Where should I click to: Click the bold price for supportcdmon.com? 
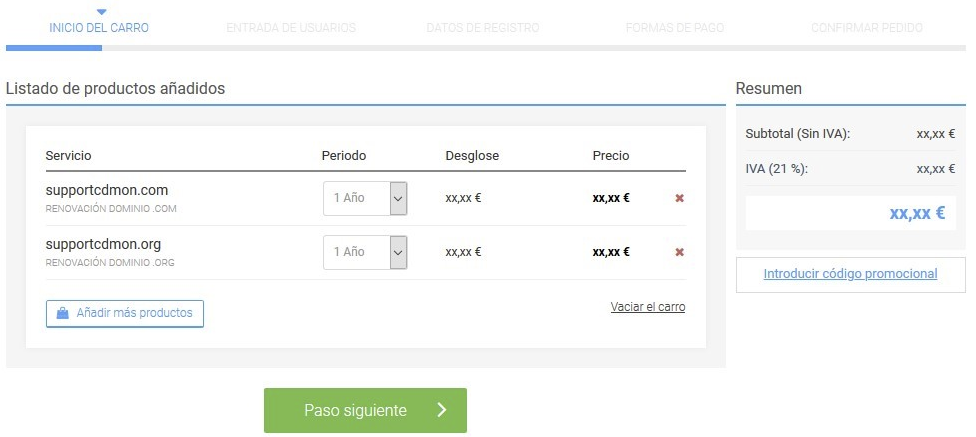point(611,199)
